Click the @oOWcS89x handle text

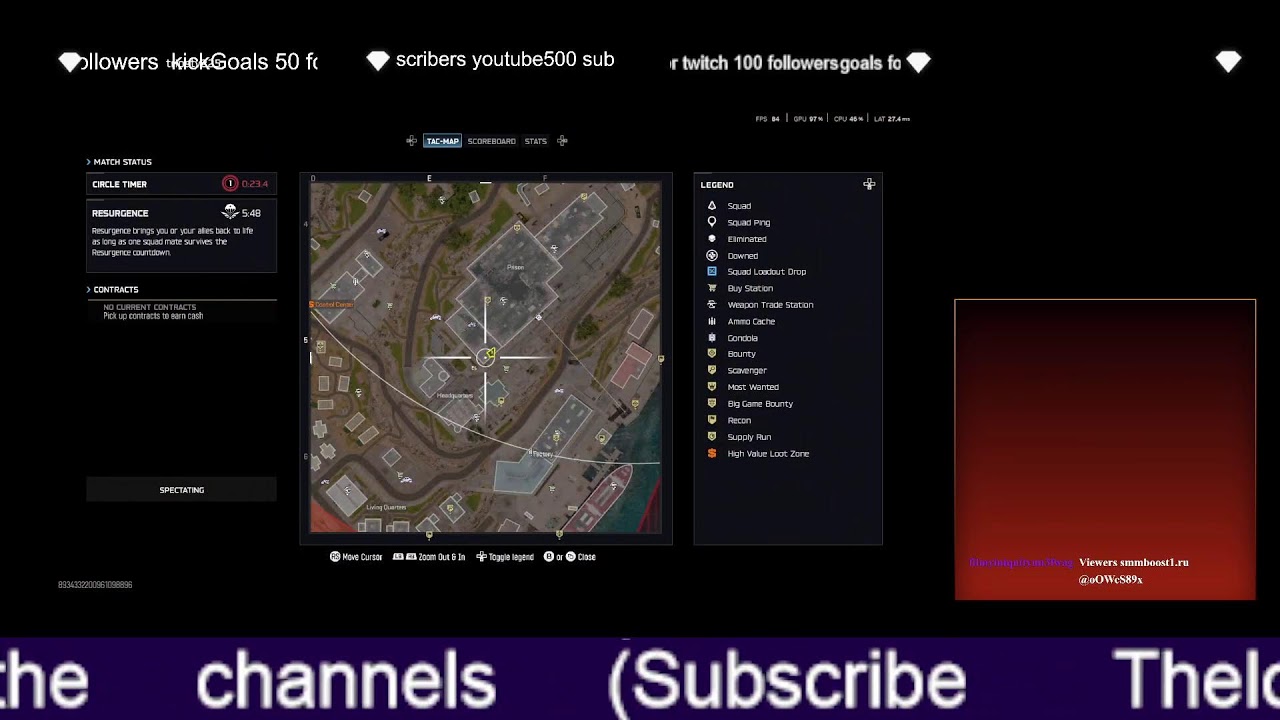pos(1110,580)
